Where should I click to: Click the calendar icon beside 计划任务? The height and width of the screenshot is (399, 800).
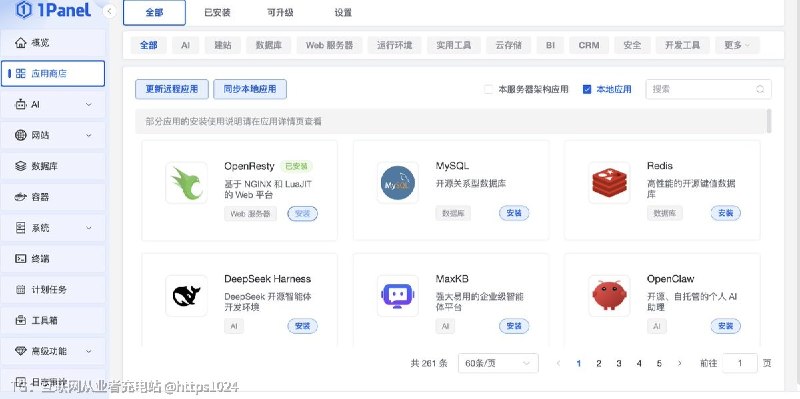pyautogui.click(x=20, y=289)
